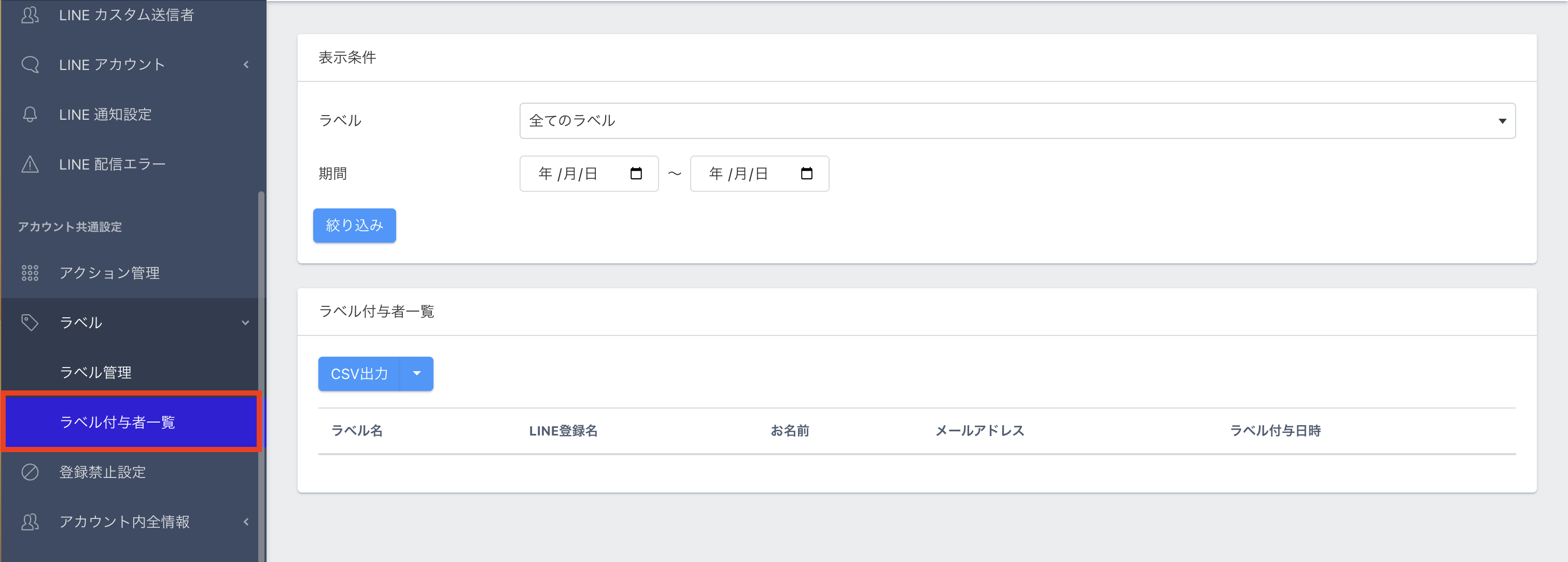1568x562 pixels.
Task: Expand アカウント内全情報 submenu chevron
Action: (246, 522)
